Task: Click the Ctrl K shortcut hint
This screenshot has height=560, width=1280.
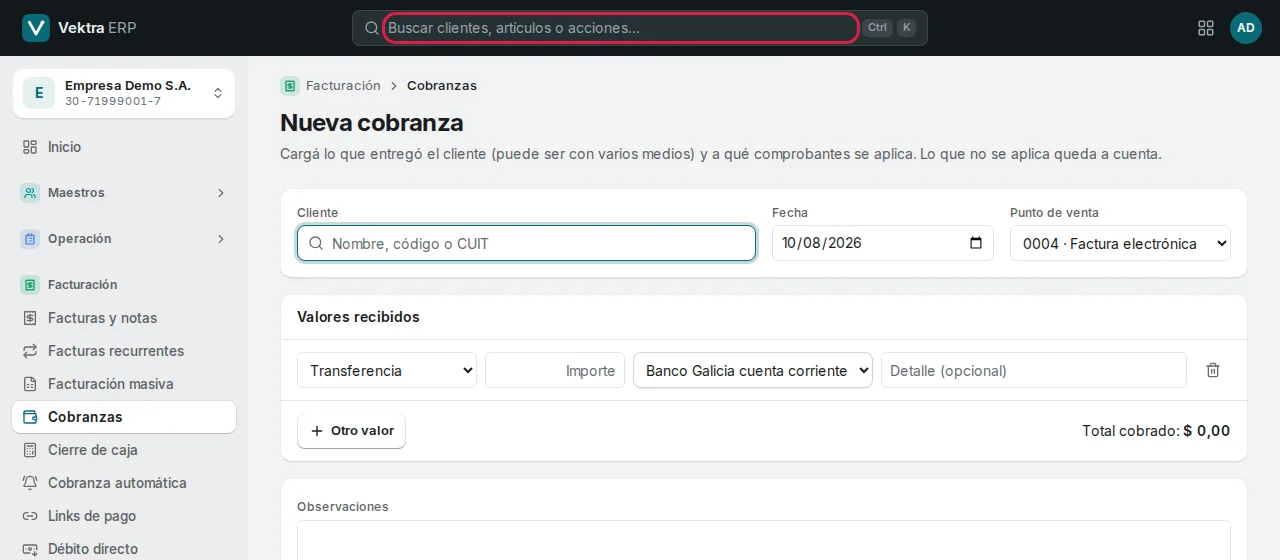Action: coord(890,28)
